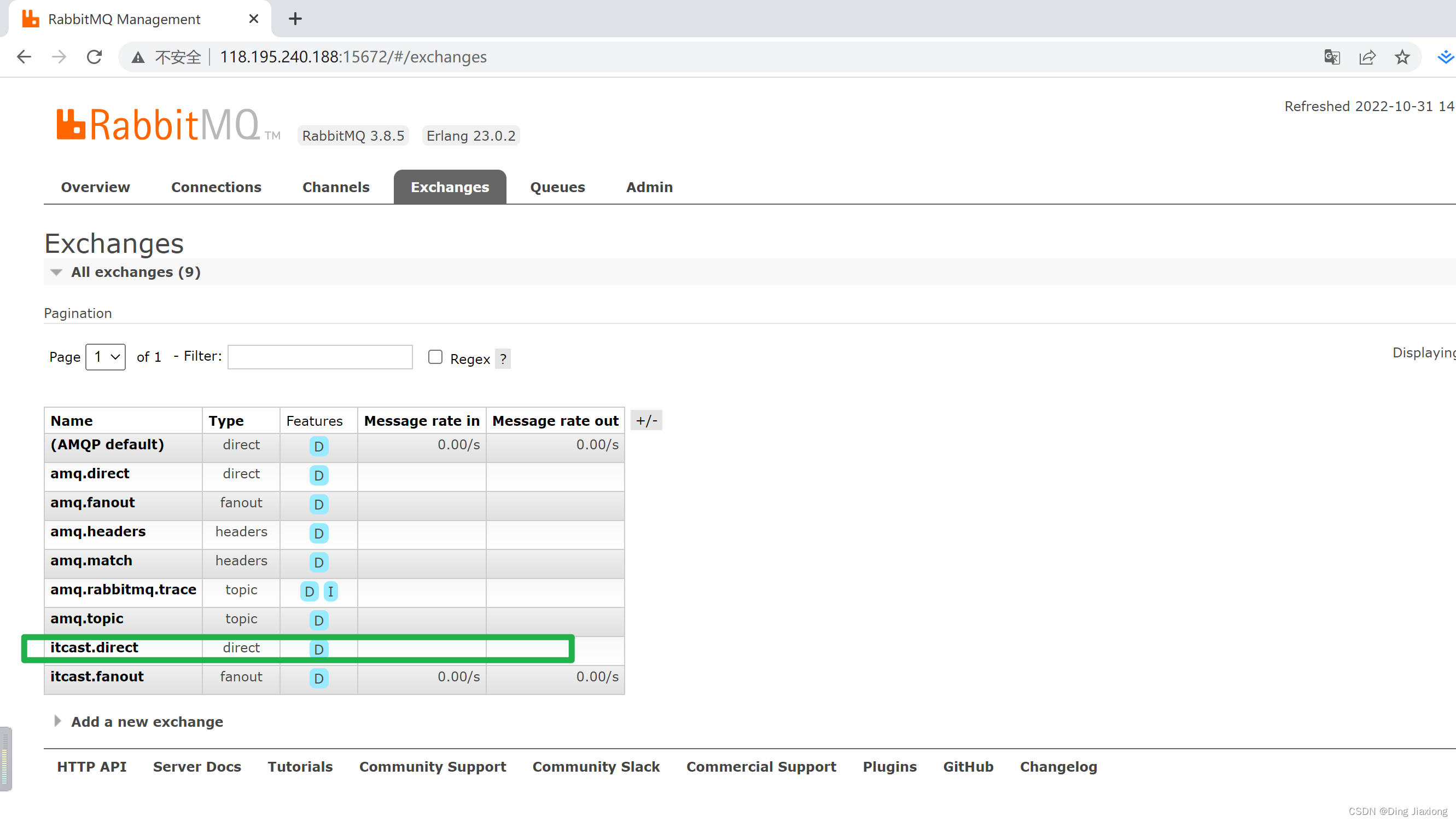Toggle table columns with +/- button

(x=646, y=420)
